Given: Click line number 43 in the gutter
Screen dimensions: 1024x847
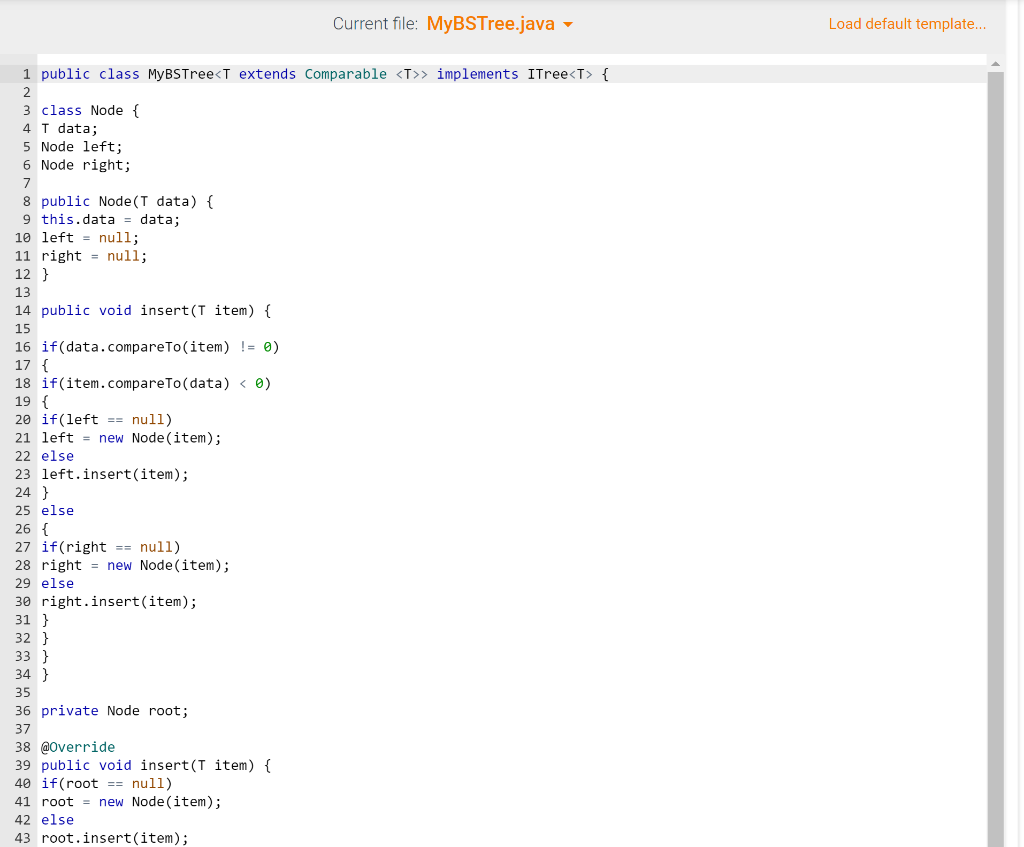Looking at the screenshot, I should click(x=22, y=838).
